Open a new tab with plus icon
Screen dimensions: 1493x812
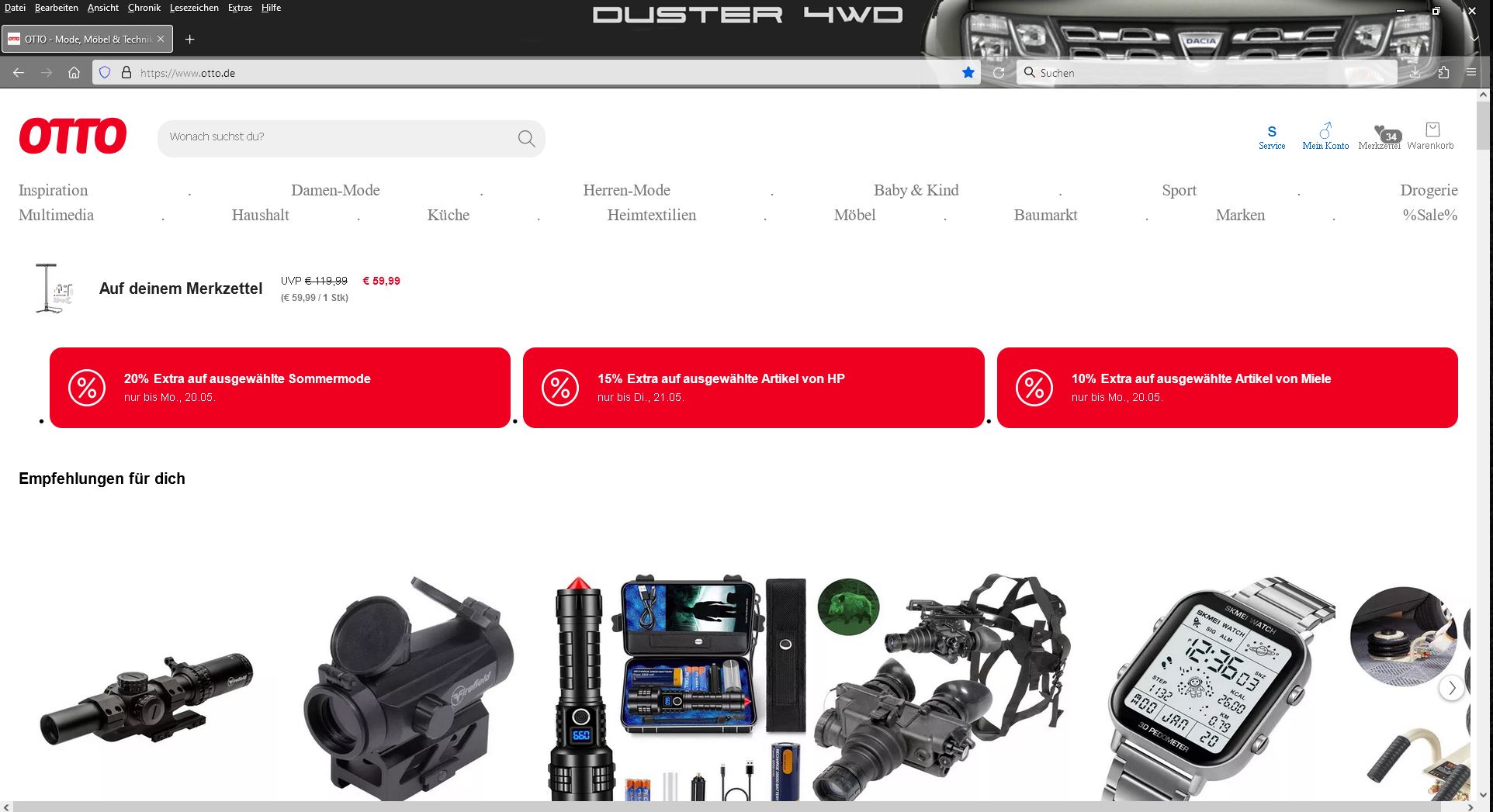(x=189, y=39)
